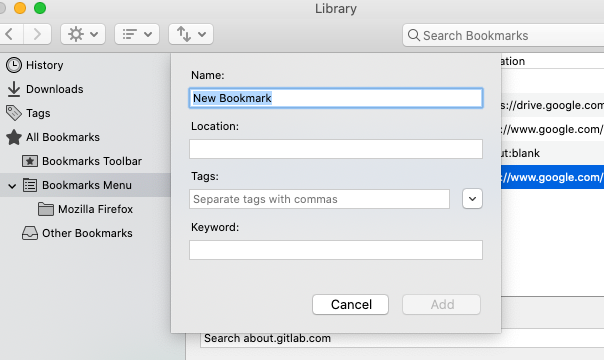The image size is (604, 360).
Task: Select the Downloads arrow icon
Action: 14,89
